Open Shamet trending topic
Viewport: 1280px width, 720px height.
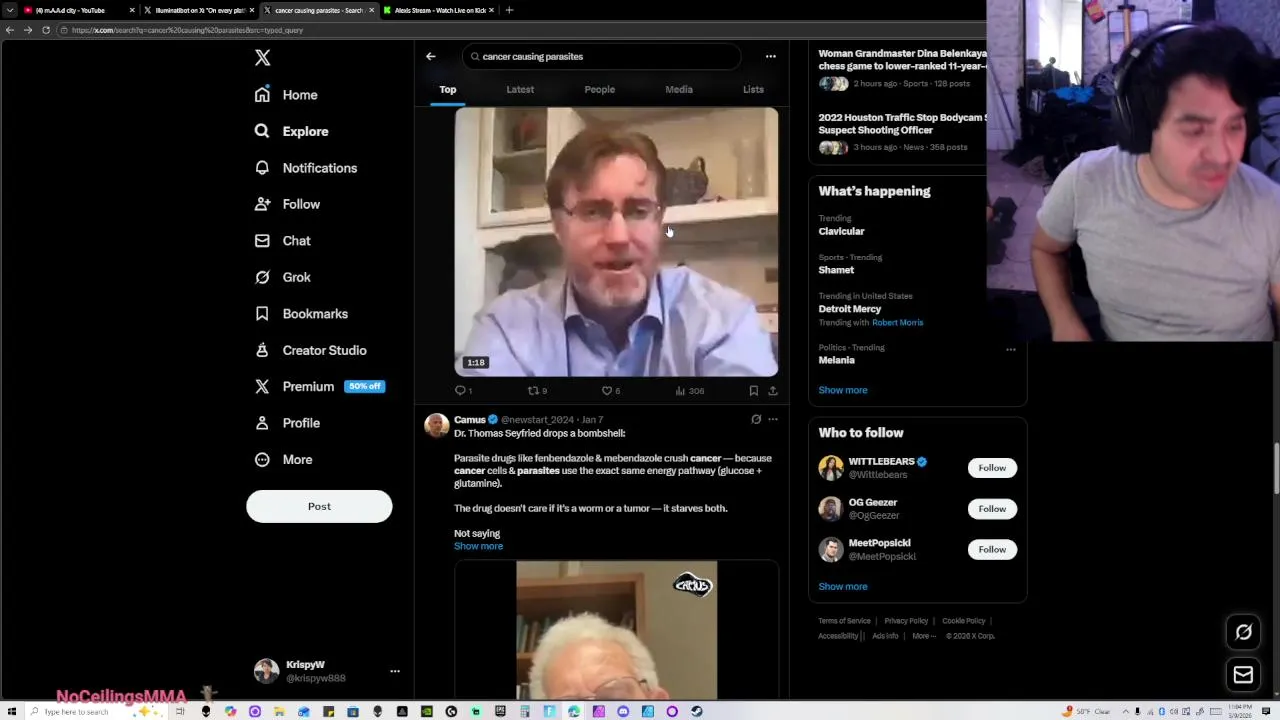[836, 270]
